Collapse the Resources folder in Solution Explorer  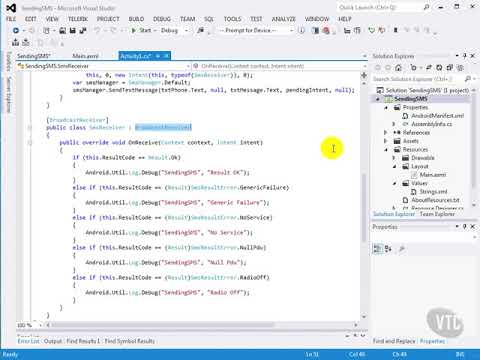[386, 149]
